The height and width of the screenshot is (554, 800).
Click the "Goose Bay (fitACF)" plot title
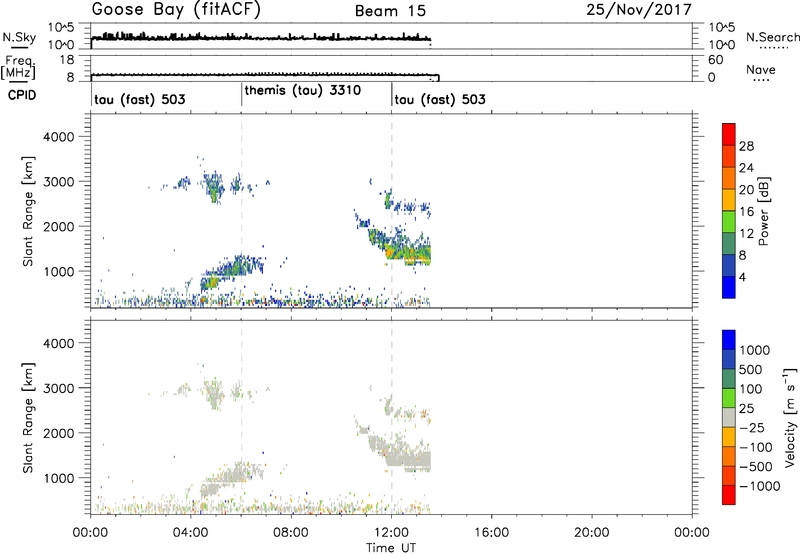point(176,10)
